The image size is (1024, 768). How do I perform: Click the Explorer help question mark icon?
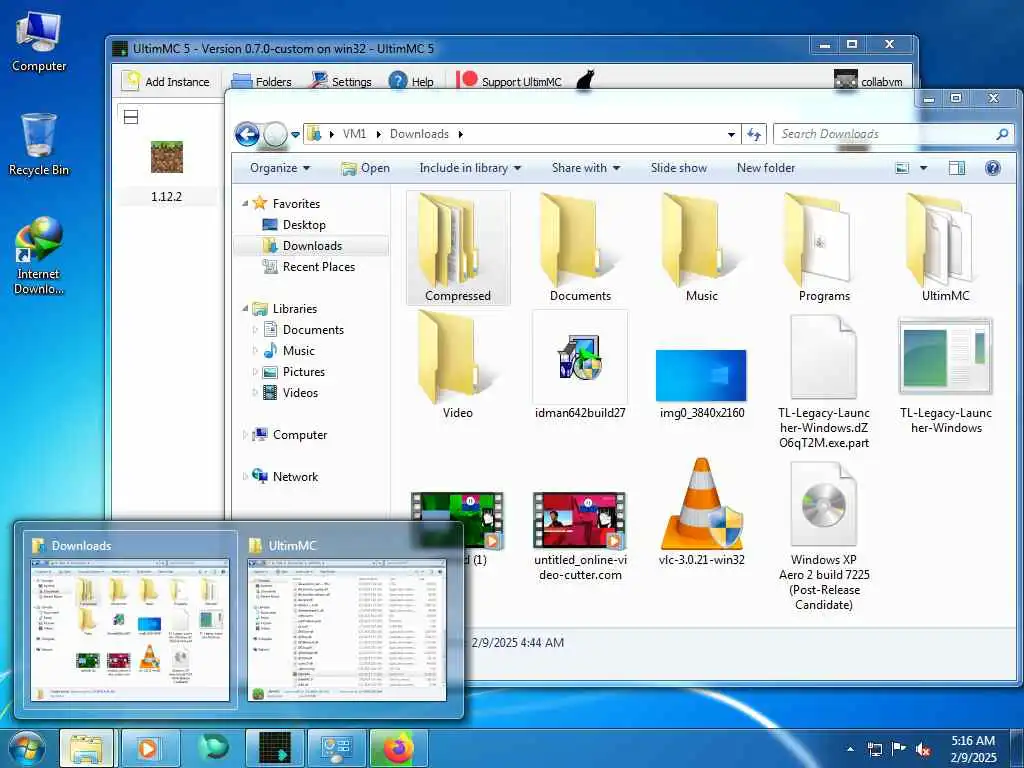(993, 168)
